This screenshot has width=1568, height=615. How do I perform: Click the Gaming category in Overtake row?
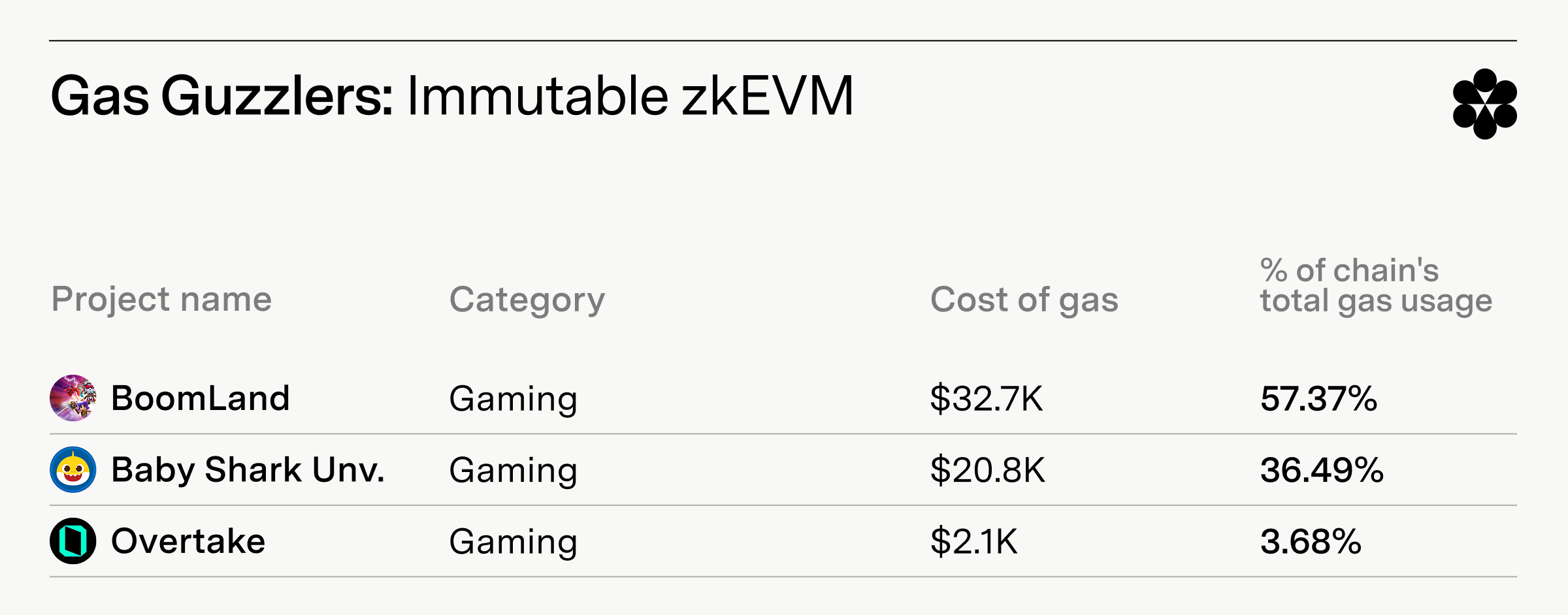pyautogui.click(x=514, y=543)
